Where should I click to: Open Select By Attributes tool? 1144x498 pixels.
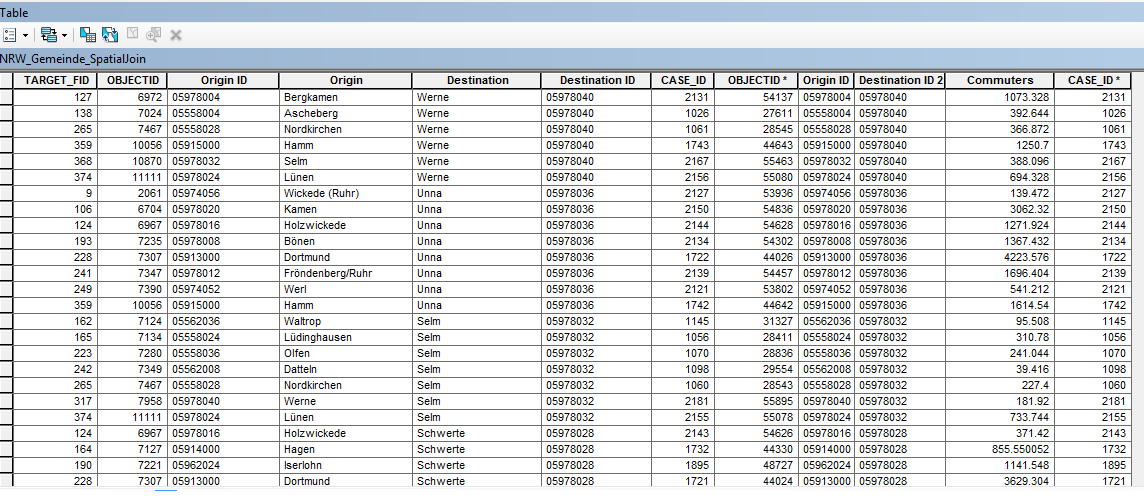point(88,34)
